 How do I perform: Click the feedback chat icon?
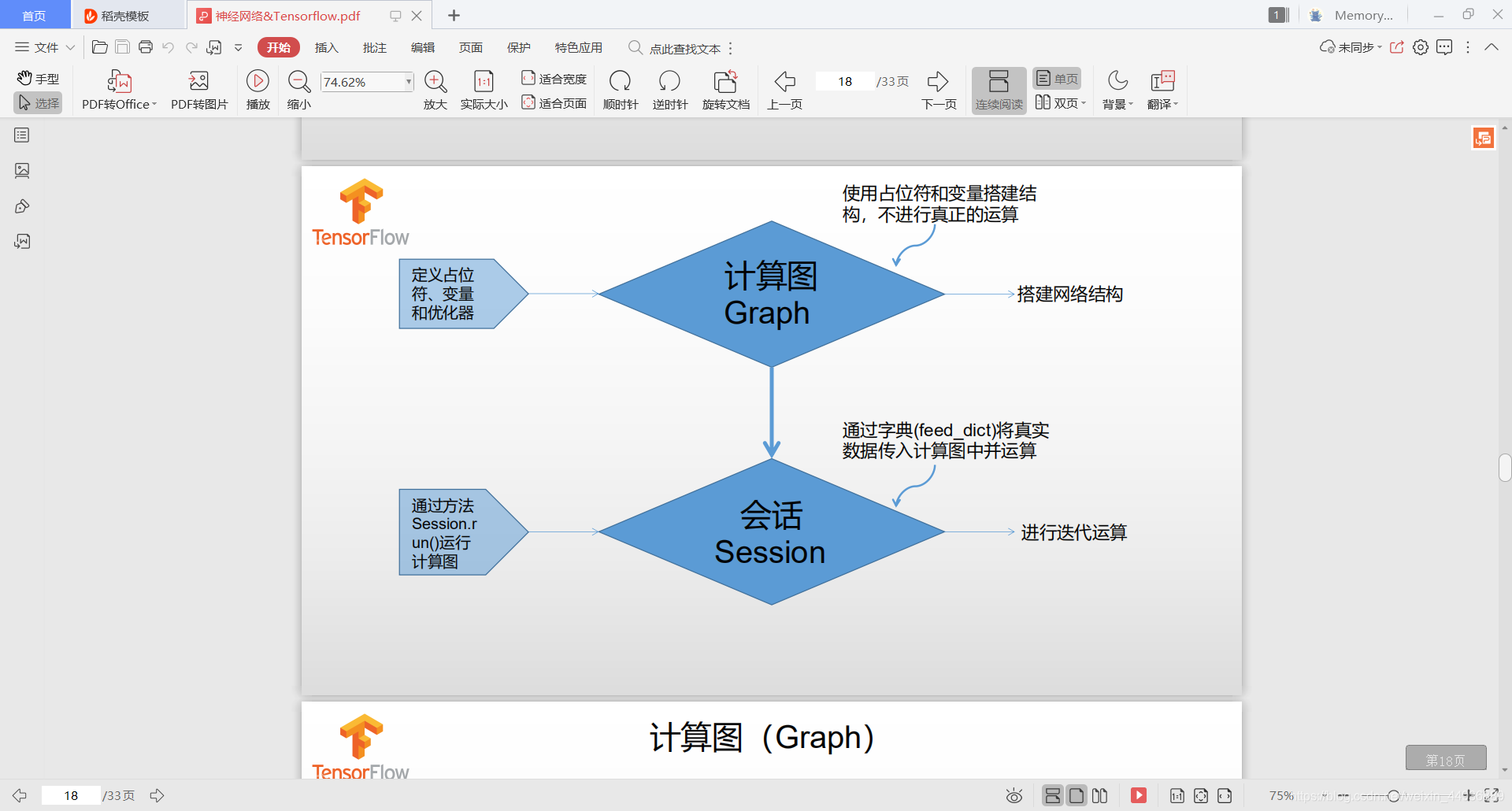click(1444, 47)
